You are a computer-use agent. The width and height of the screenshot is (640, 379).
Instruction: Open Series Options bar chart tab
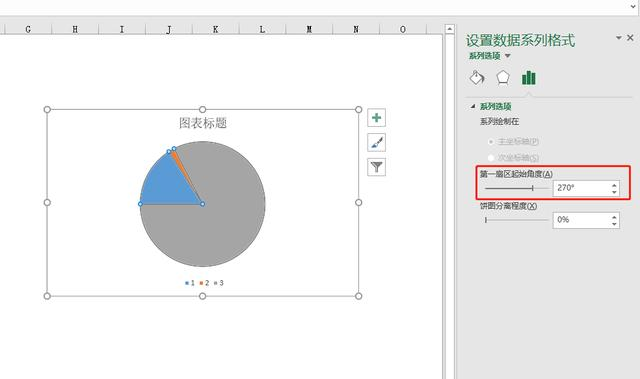[x=529, y=77]
